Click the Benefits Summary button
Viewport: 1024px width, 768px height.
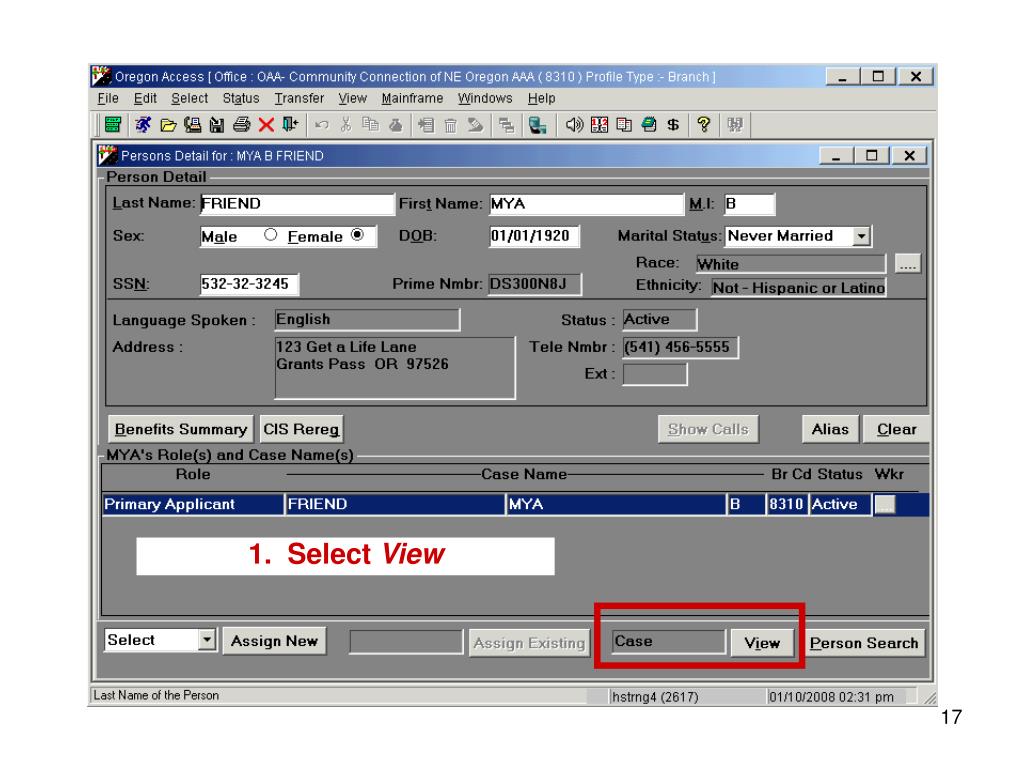181,429
